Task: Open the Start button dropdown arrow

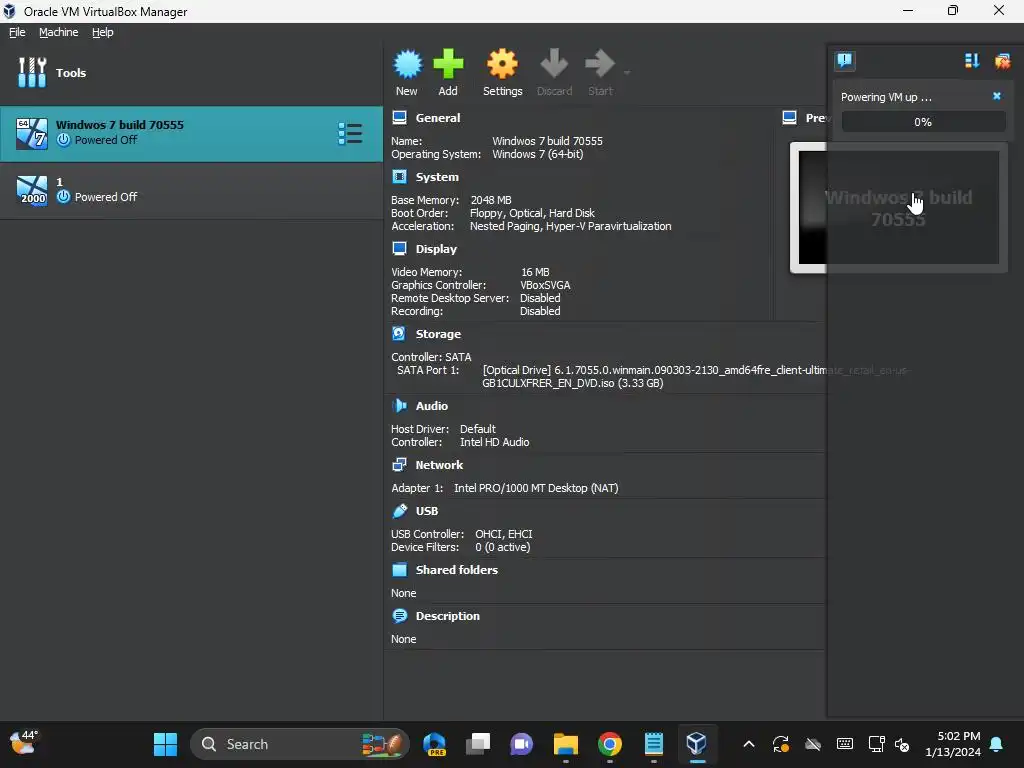Action: (627, 72)
